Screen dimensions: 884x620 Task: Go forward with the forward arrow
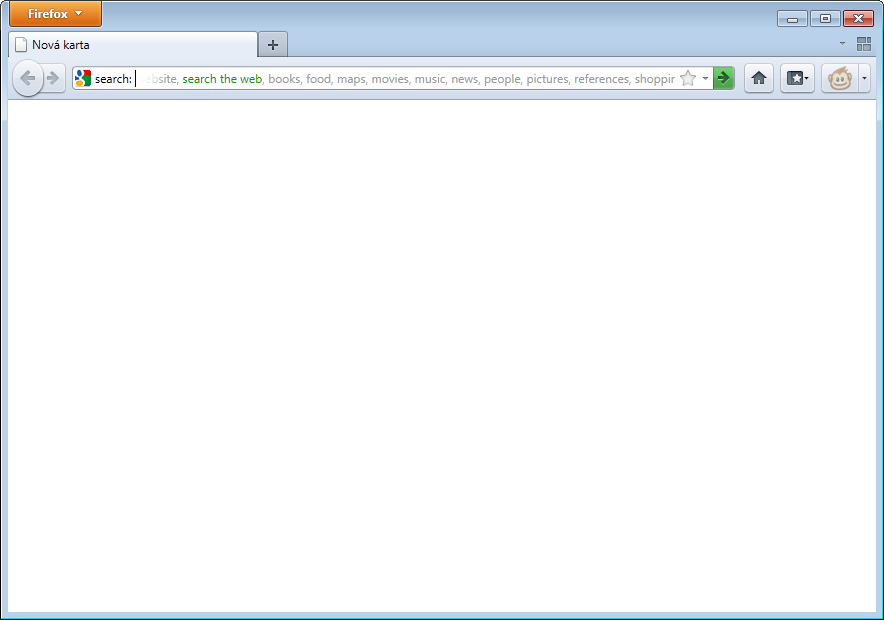(54, 78)
